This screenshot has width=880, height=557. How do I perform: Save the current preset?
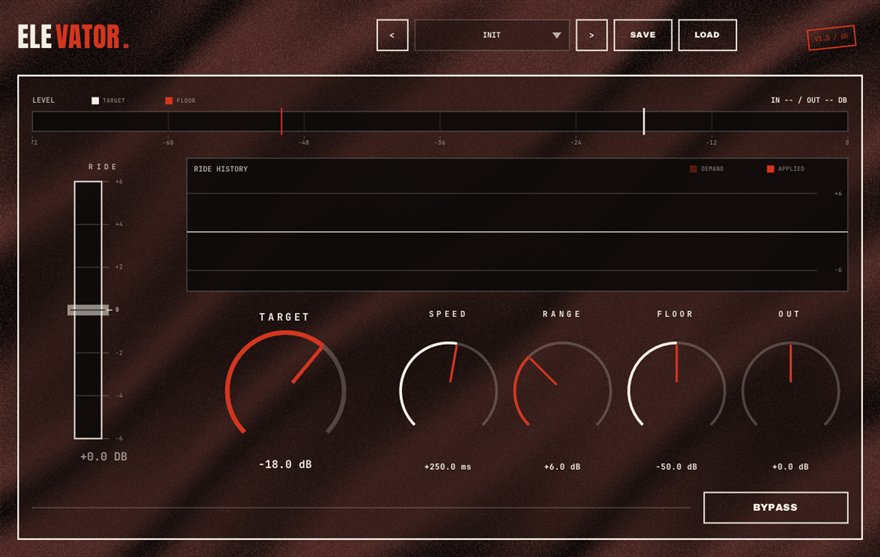(643, 35)
